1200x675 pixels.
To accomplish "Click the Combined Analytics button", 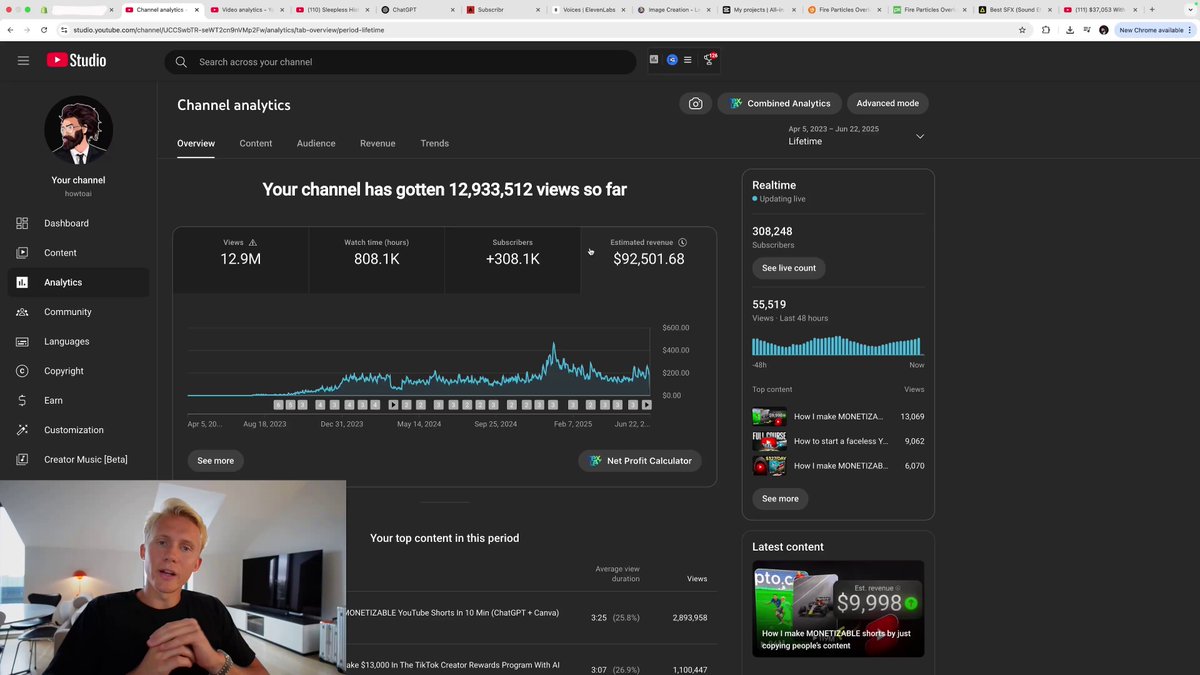I will pyautogui.click(x=779, y=103).
